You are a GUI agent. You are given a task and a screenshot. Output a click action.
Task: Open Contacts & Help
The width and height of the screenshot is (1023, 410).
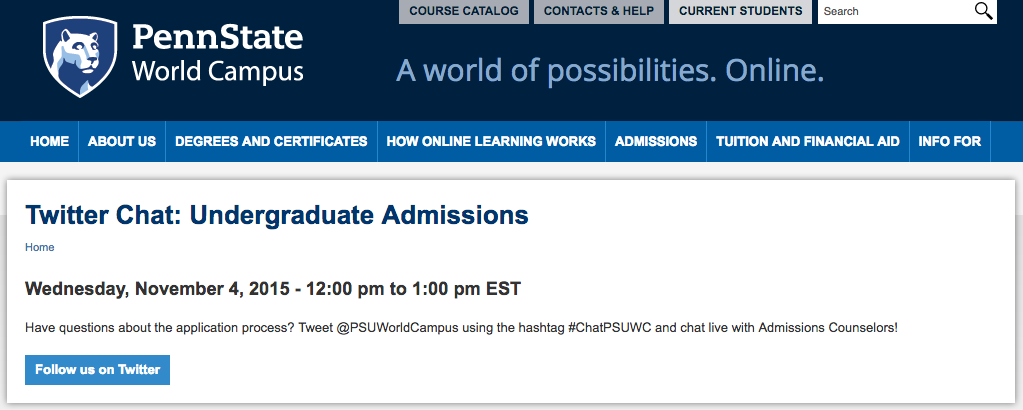tap(599, 11)
